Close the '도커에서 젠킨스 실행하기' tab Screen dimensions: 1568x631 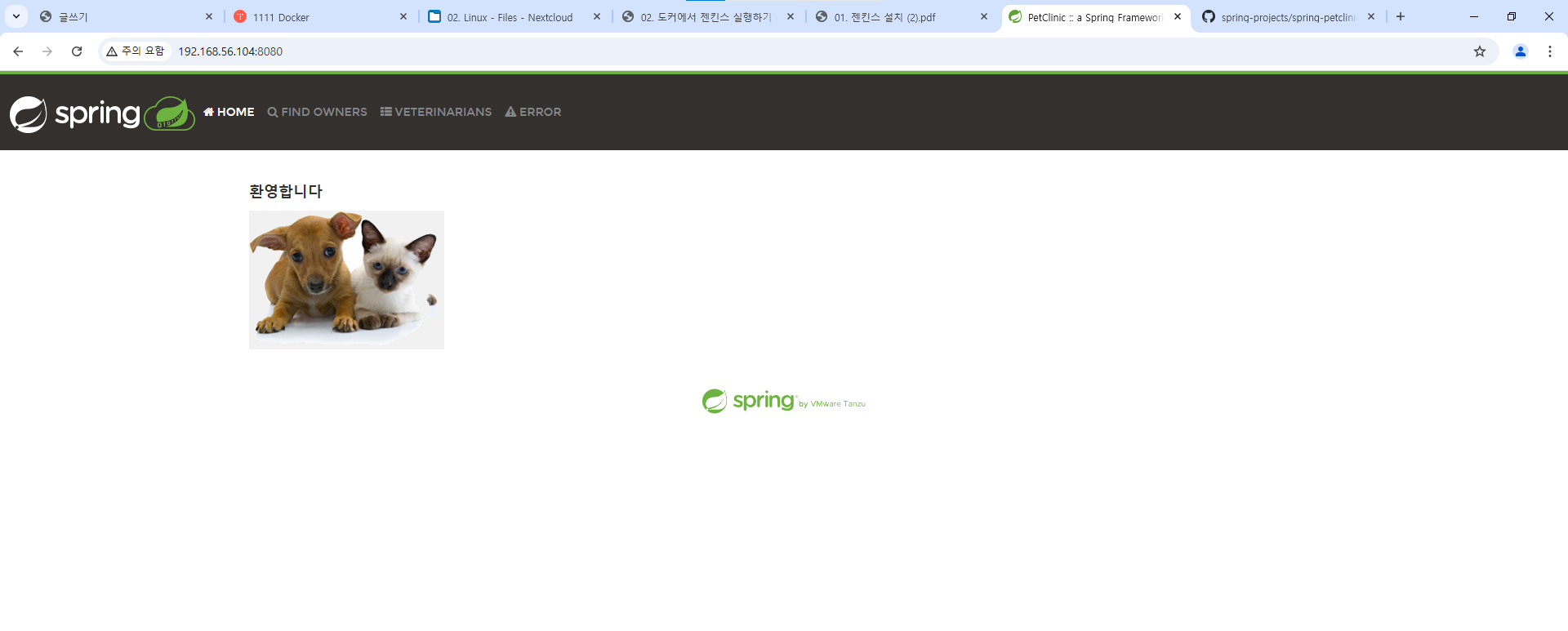pos(791,16)
